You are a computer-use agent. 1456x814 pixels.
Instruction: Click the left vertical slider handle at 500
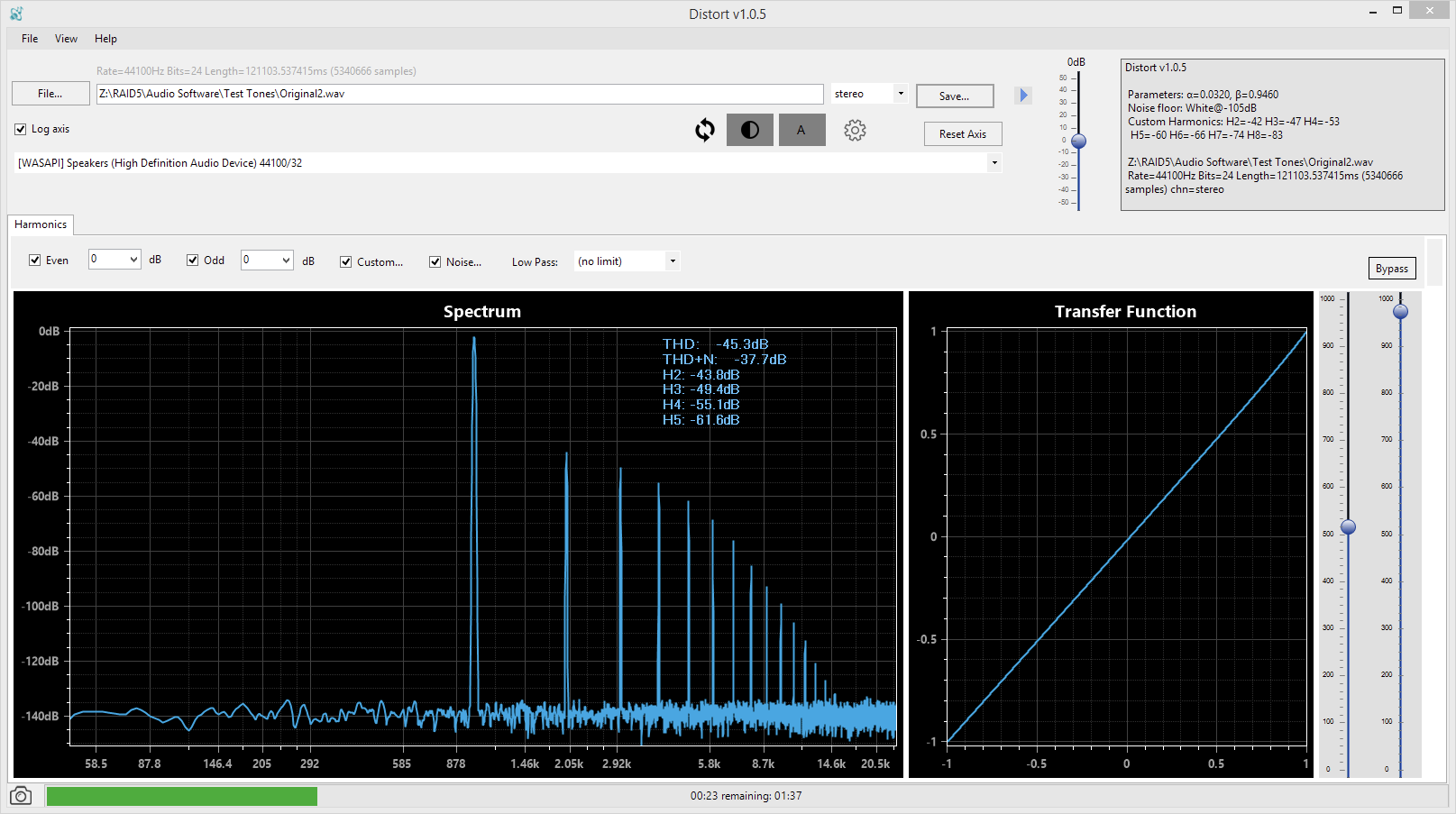click(x=1348, y=527)
